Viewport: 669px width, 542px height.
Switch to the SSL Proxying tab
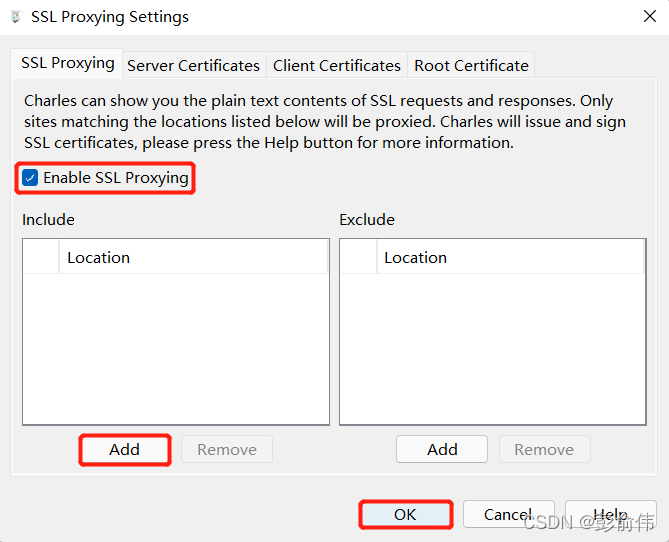point(67,63)
